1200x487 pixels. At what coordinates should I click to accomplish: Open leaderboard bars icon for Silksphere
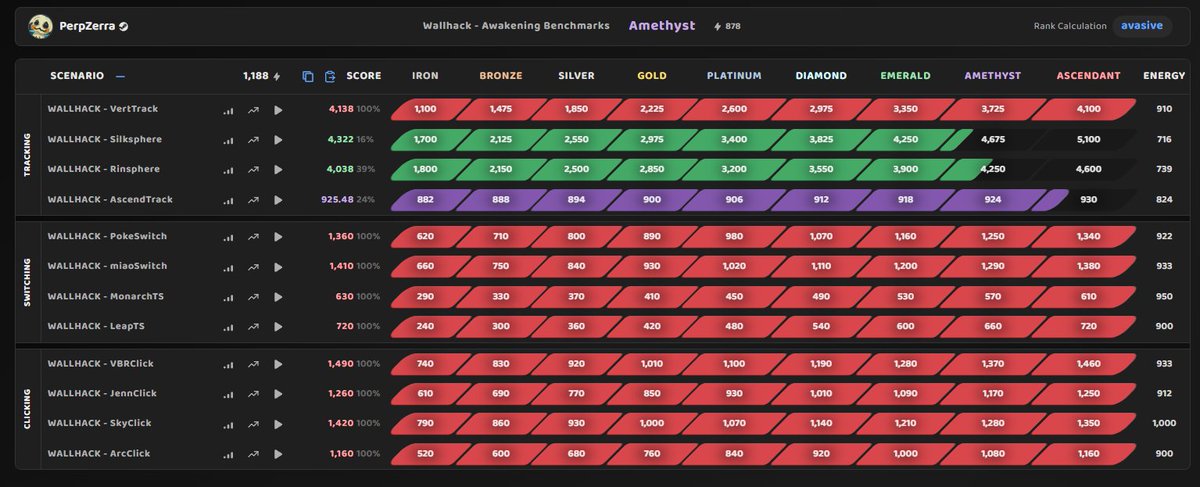(x=228, y=140)
